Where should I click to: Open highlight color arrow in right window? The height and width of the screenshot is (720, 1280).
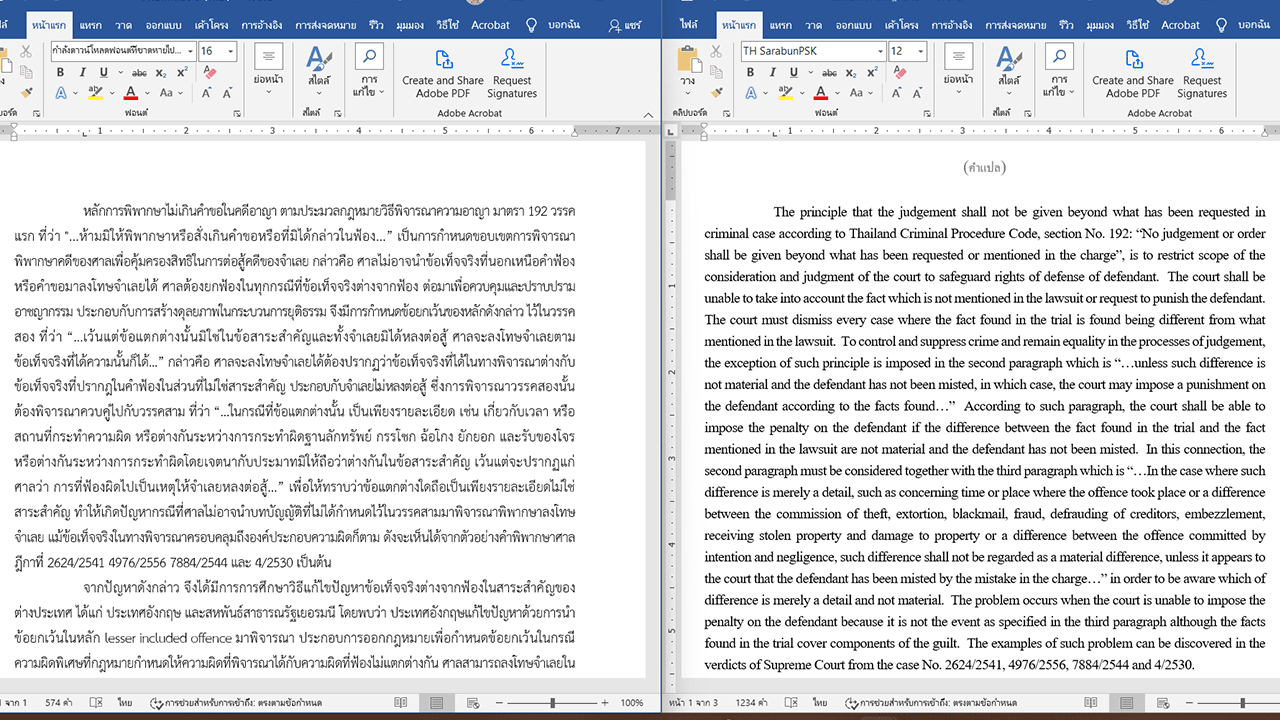point(800,93)
